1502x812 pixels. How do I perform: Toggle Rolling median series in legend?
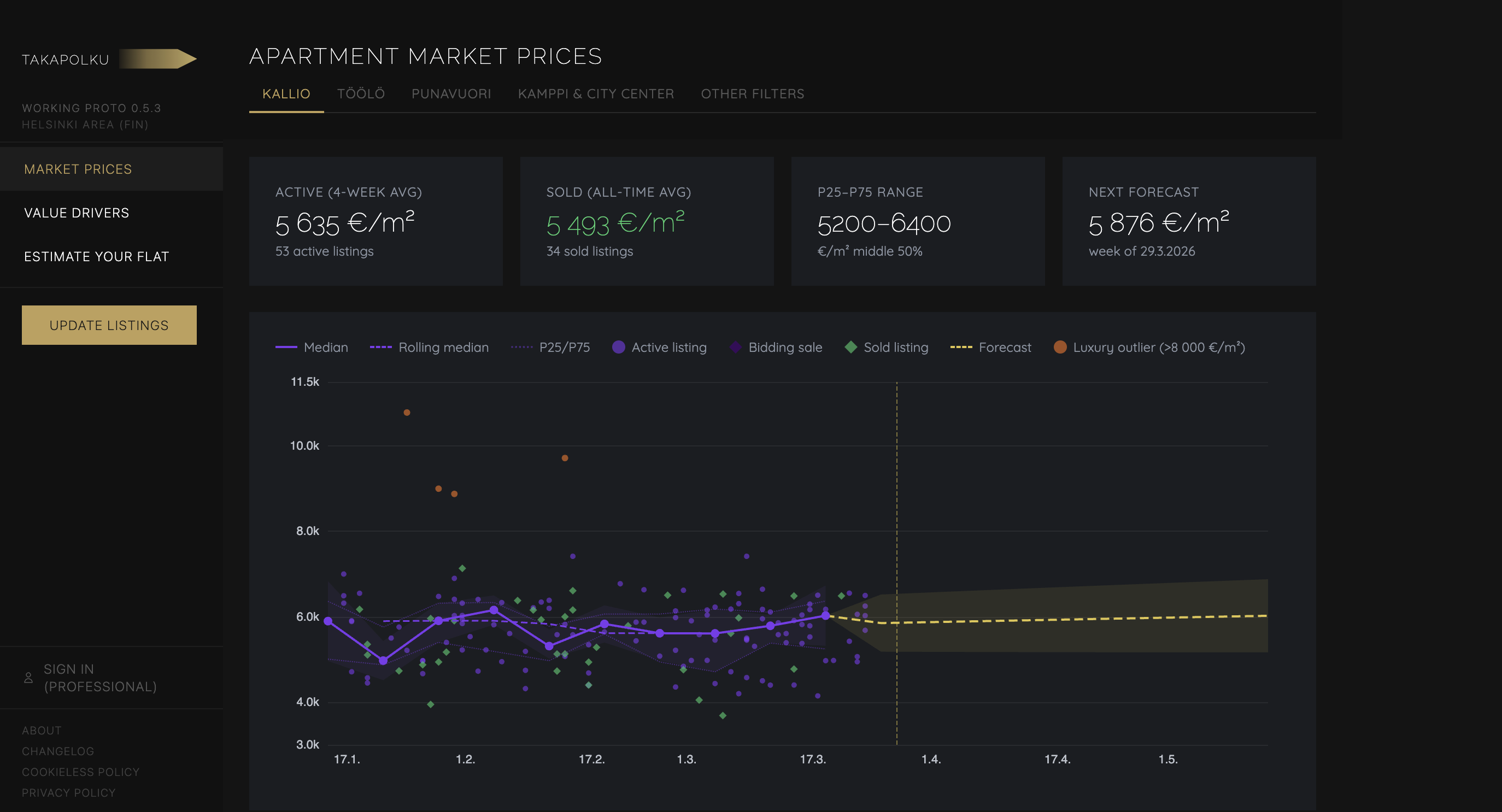point(443,348)
